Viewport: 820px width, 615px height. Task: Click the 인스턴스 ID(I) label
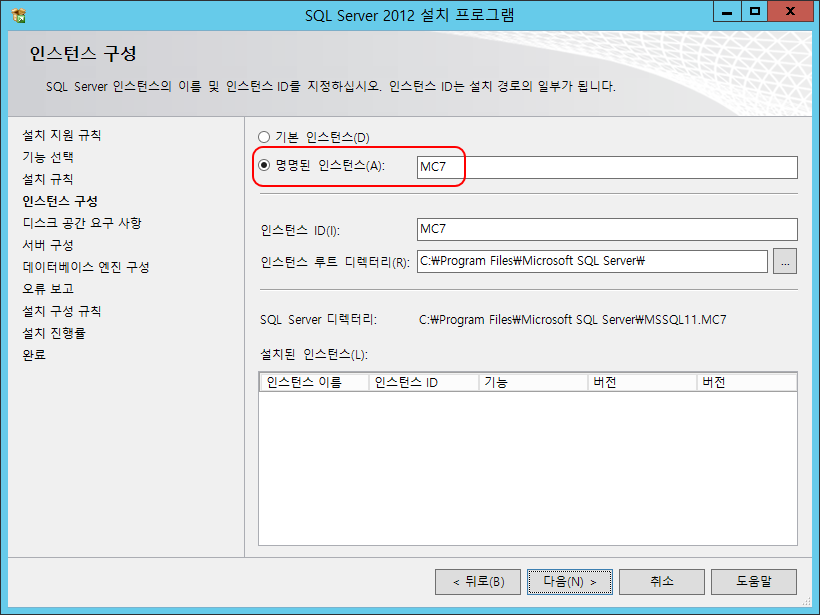pos(300,230)
